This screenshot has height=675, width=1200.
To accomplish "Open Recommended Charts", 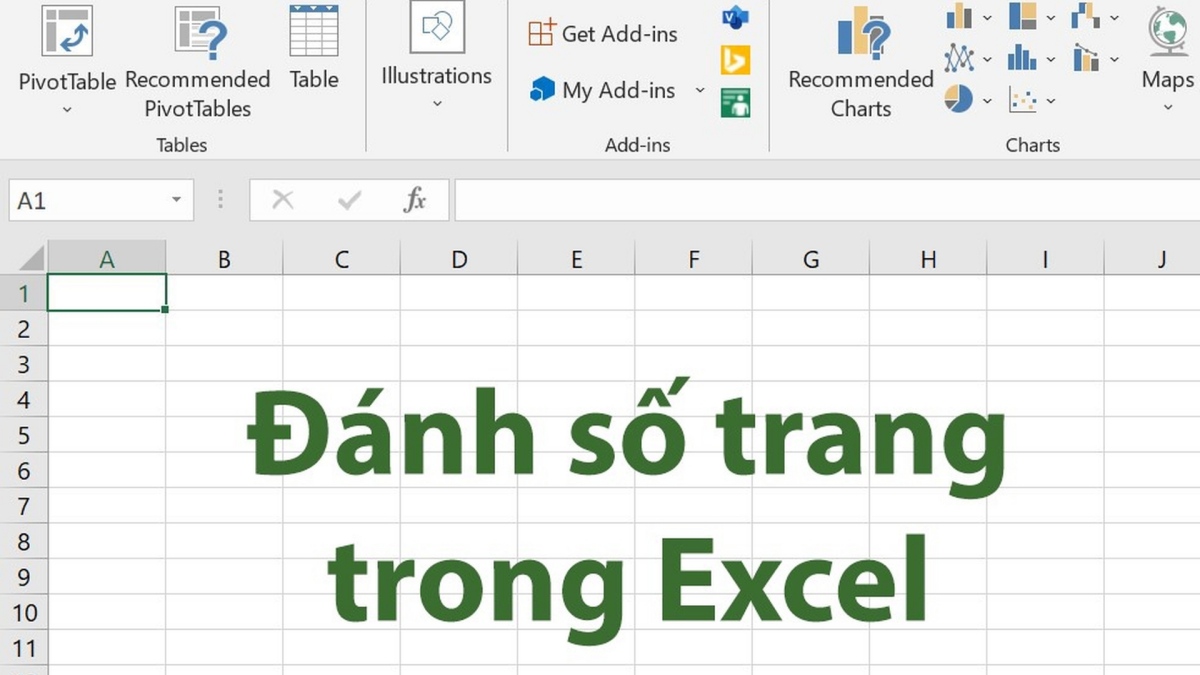I will (x=861, y=62).
